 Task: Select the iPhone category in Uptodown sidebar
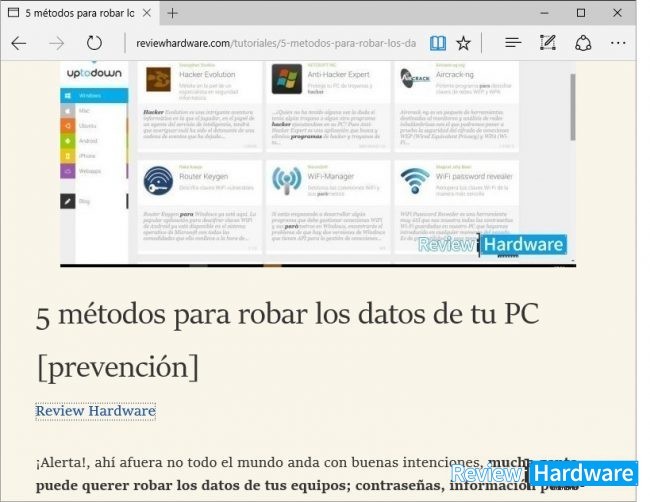click(94, 156)
